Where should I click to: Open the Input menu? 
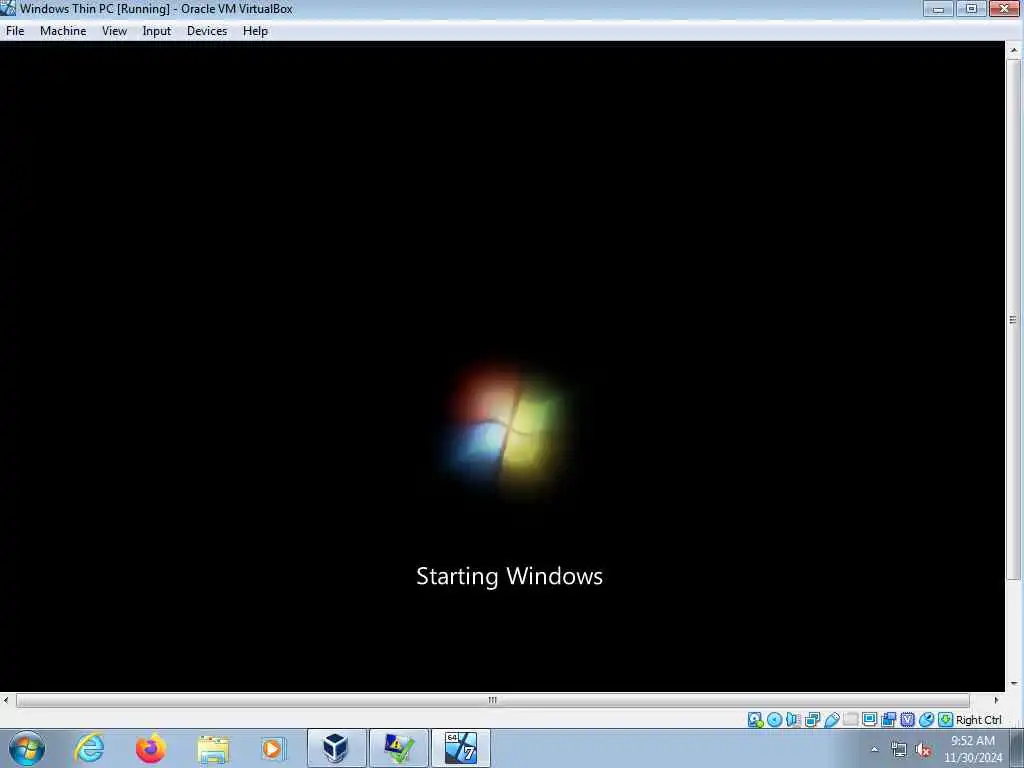(157, 31)
